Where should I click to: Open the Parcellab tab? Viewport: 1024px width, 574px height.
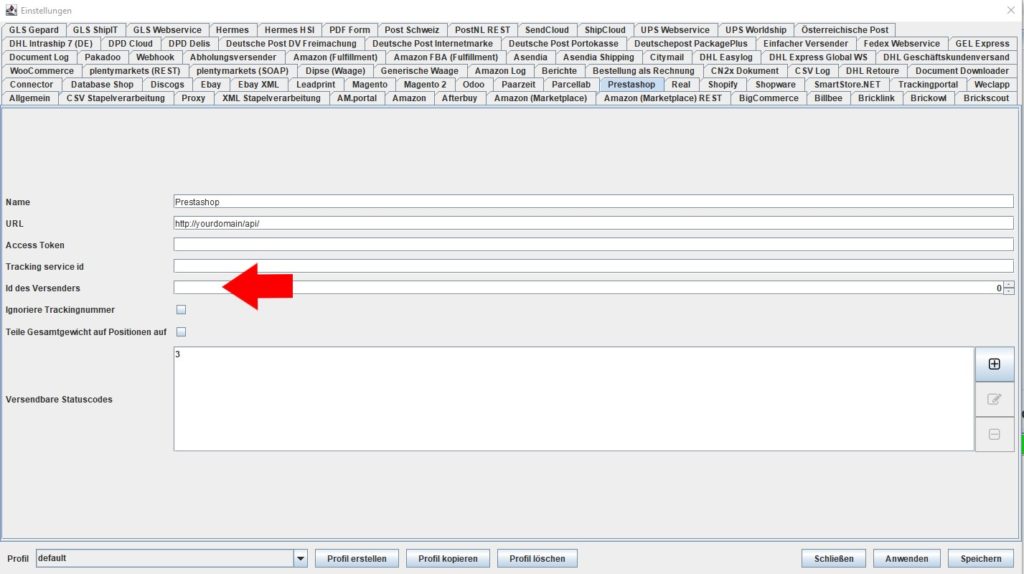[571, 84]
